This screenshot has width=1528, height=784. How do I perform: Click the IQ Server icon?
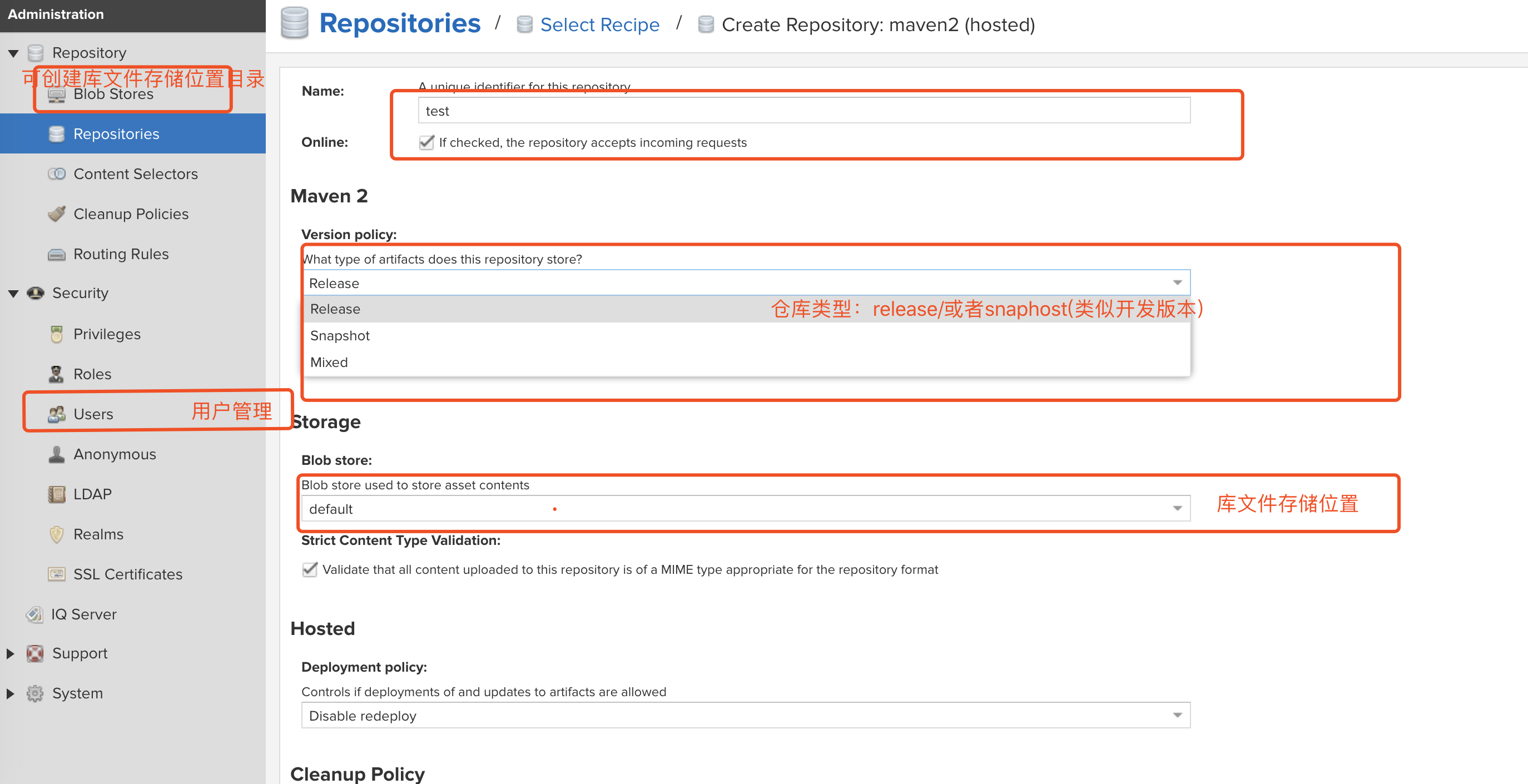coord(35,614)
